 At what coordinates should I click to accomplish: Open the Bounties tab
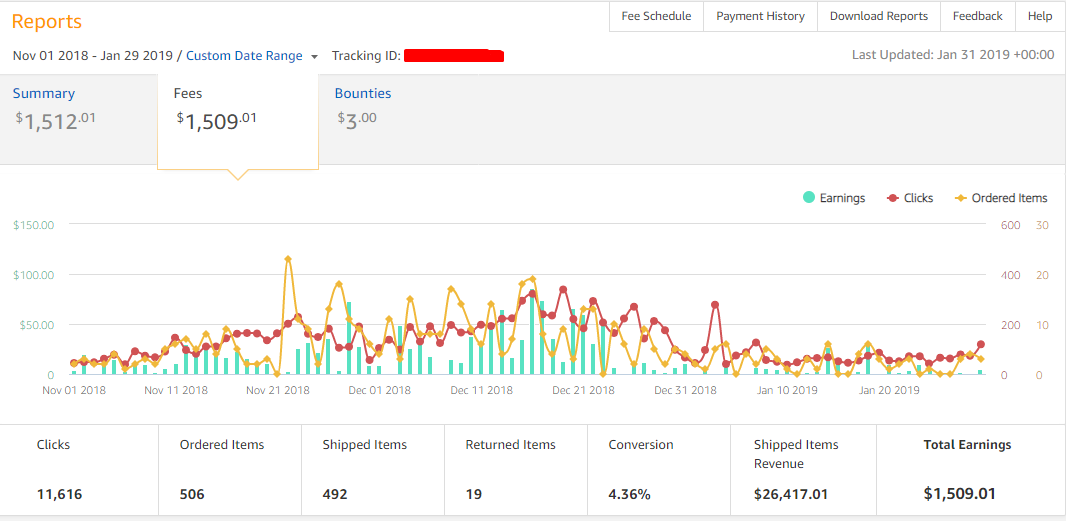click(362, 93)
